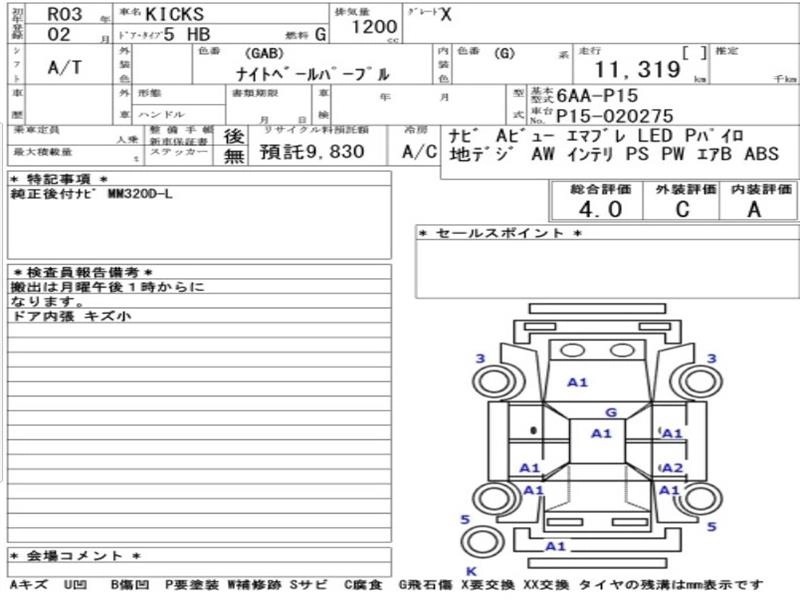Click the "A1" mark on the roof panel
This screenshot has width=800, height=600.
click(601, 434)
